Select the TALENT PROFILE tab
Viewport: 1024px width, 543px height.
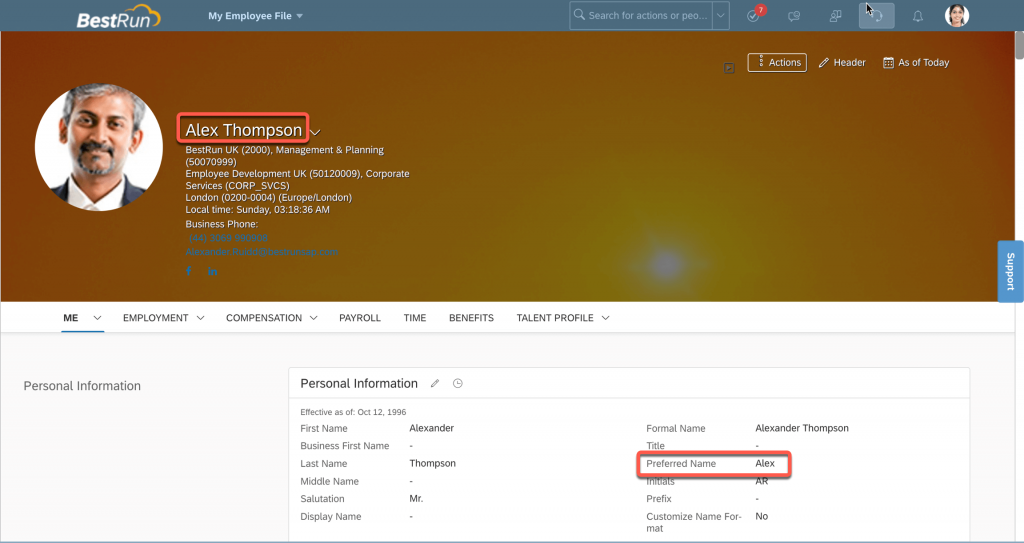point(555,318)
